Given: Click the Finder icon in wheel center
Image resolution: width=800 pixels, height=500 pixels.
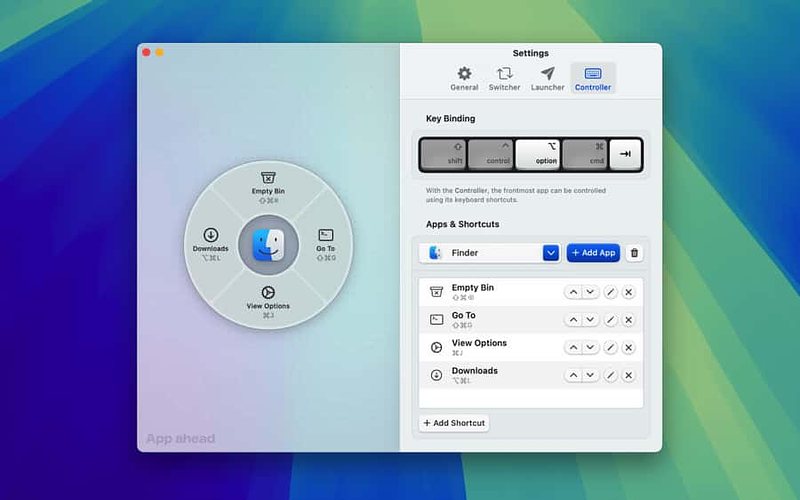Looking at the screenshot, I should 268,245.
